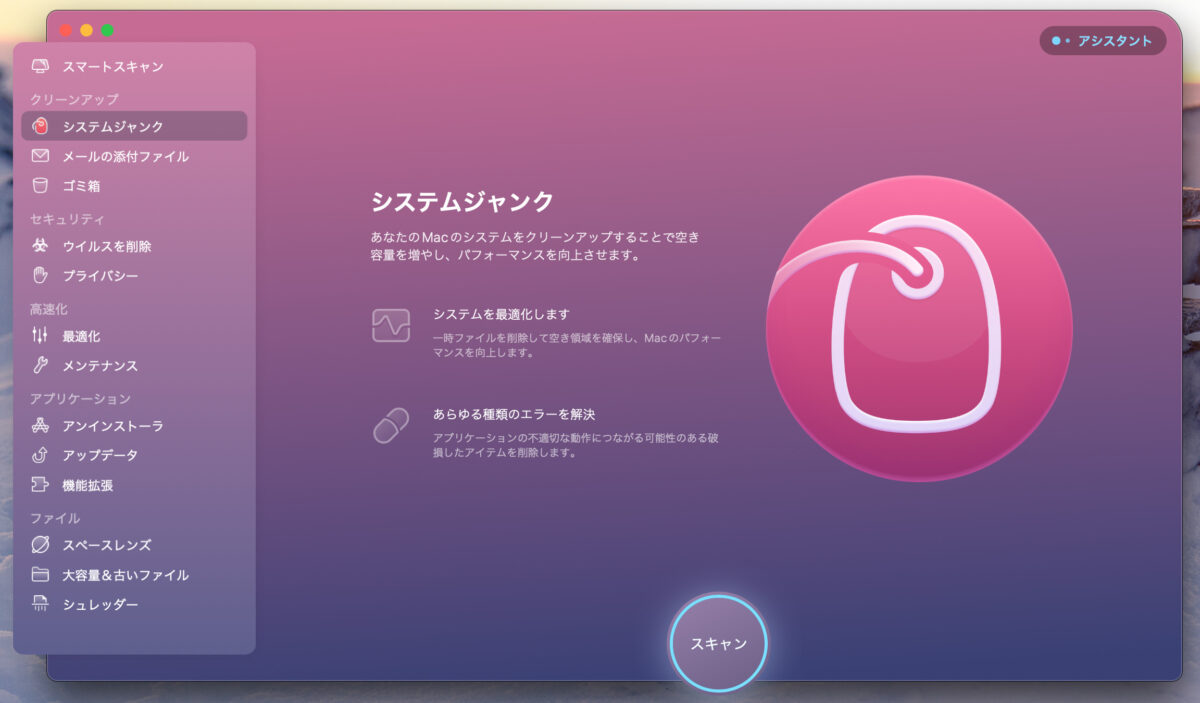The width and height of the screenshot is (1200, 703).
Task: Click the system optimization waveform icon
Action: tap(391, 325)
